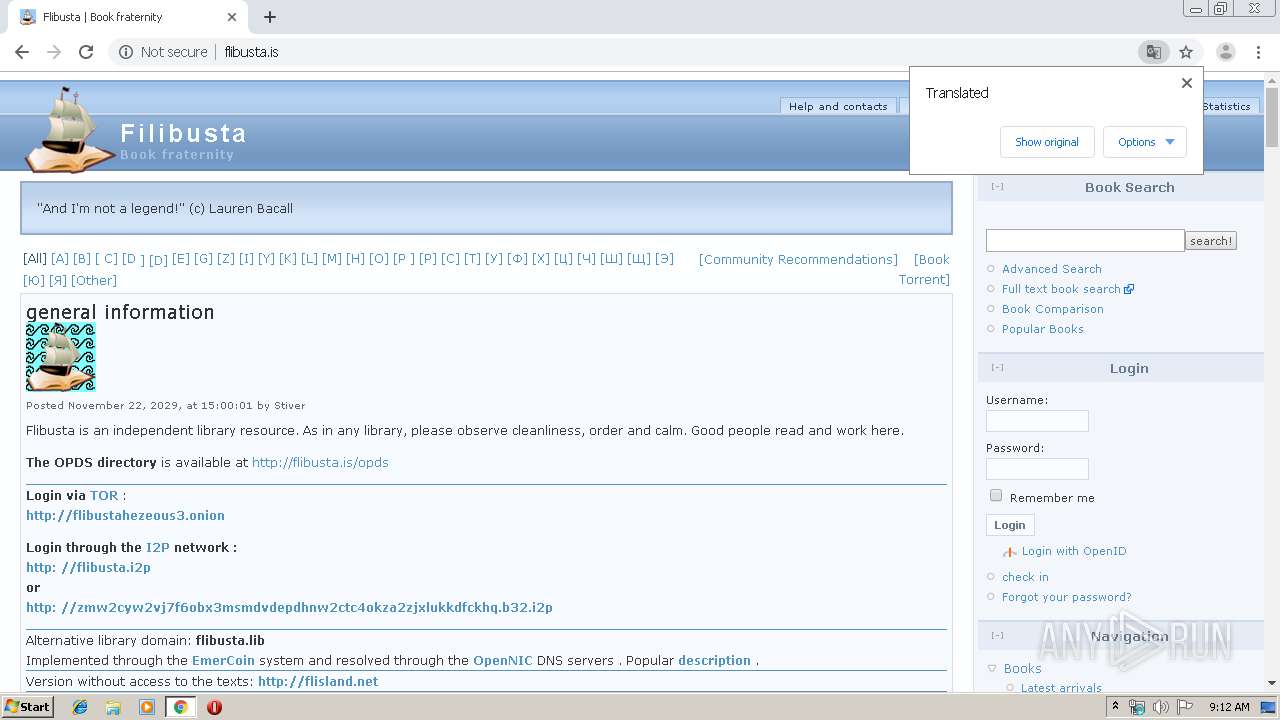Click the Chrome taskbar icon
The image size is (1280, 720).
(180, 707)
